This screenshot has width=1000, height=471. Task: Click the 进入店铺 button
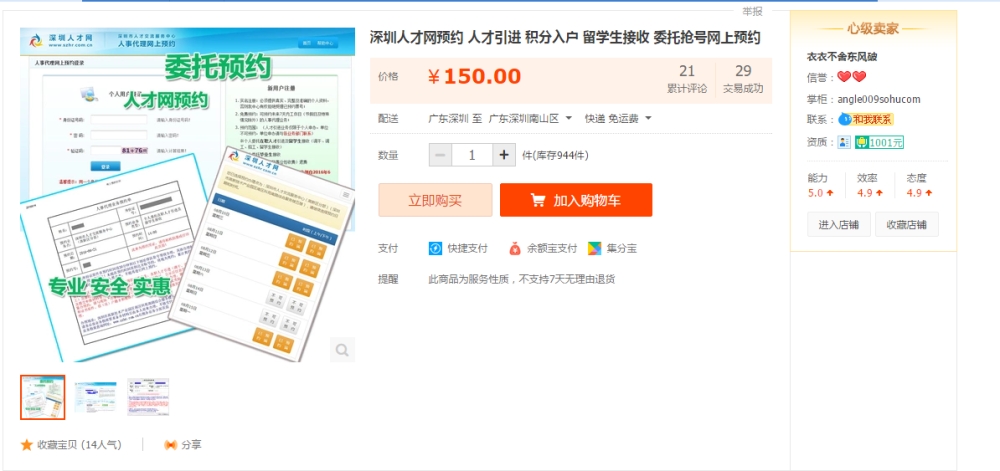(839, 224)
